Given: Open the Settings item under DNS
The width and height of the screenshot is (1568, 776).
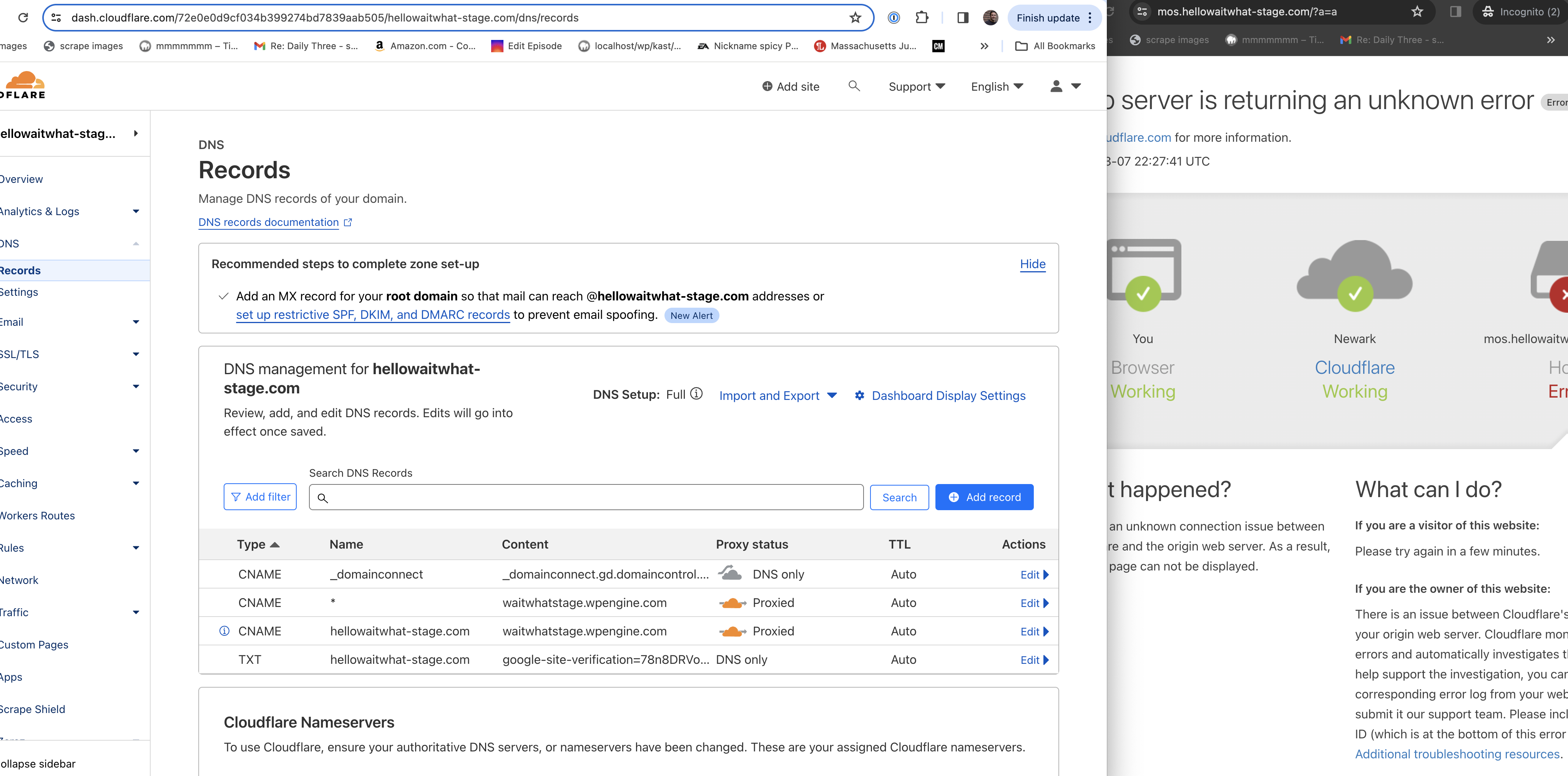Looking at the screenshot, I should pos(19,292).
